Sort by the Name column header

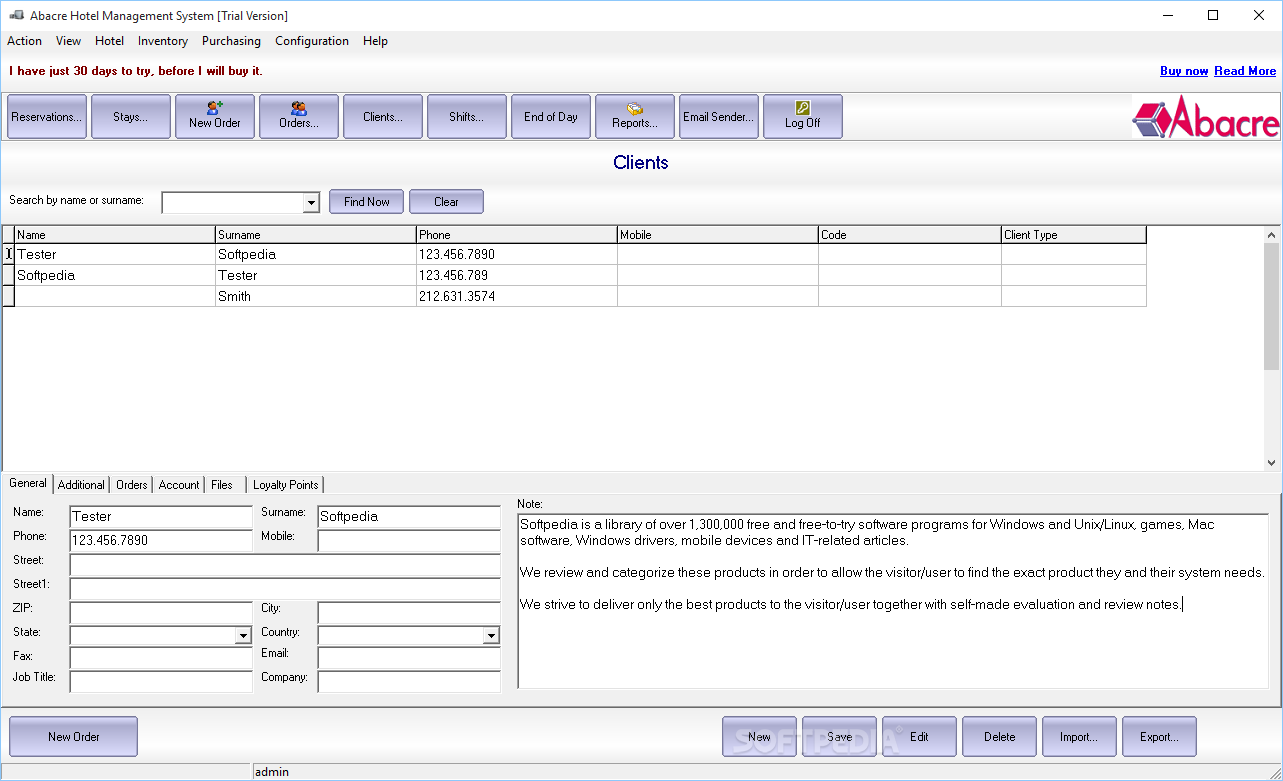[115, 235]
